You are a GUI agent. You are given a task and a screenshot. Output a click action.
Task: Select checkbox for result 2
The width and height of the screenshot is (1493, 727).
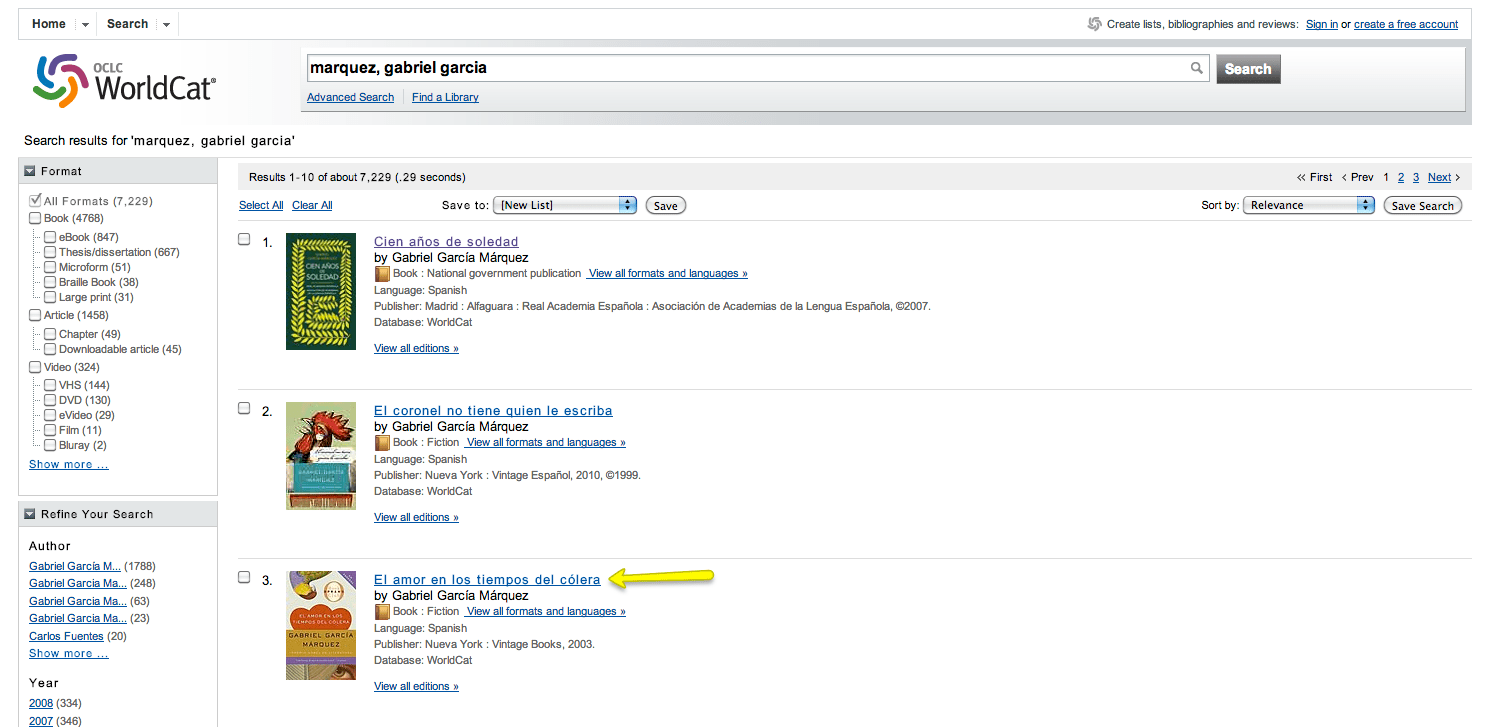click(244, 408)
